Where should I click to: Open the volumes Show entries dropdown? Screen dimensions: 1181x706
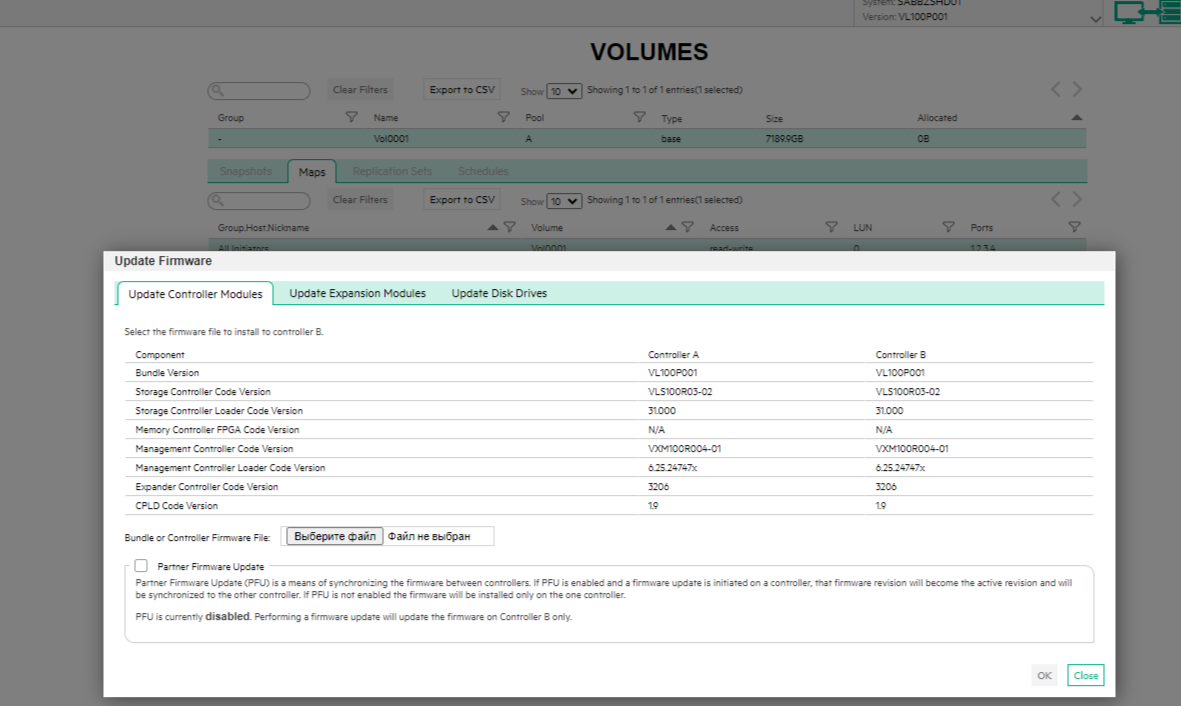coord(563,91)
